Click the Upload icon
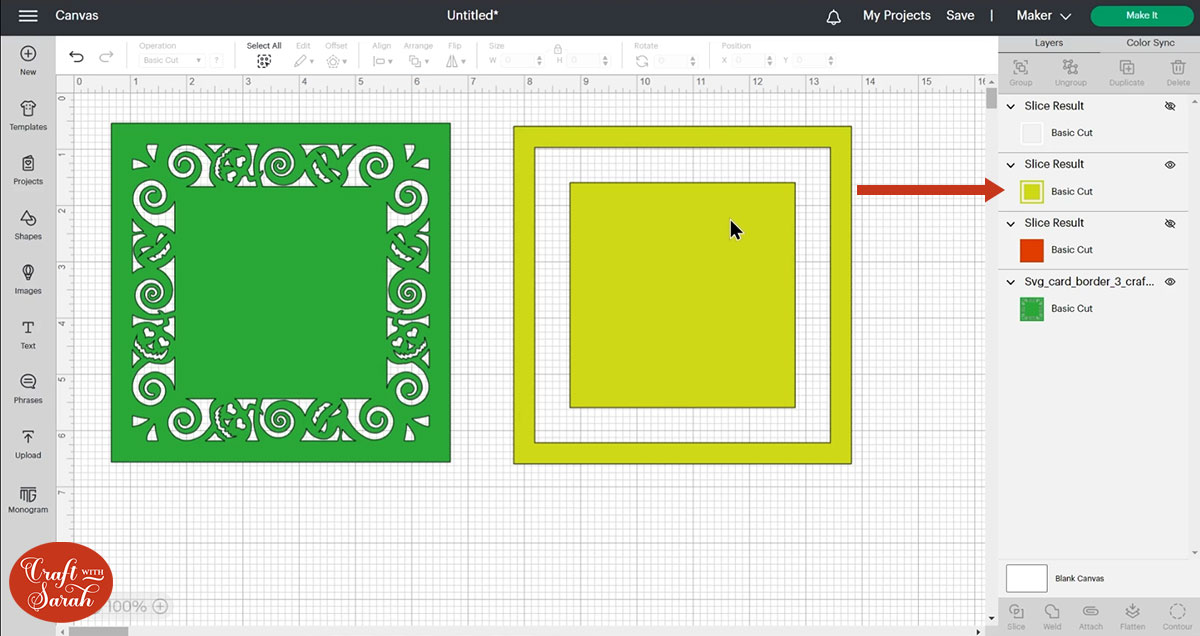Screen dimensions: 1200x636 click(28, 437)
